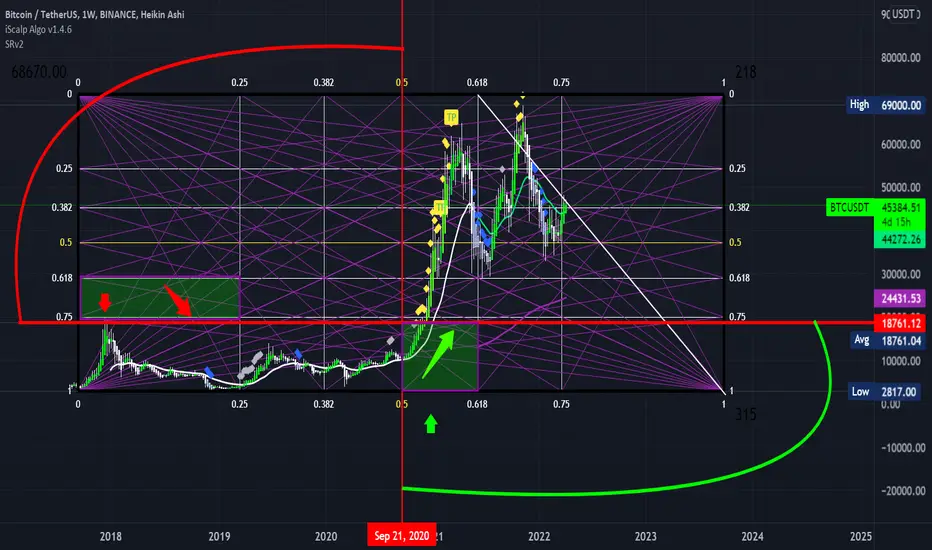Click the 45384.51 current price label
The image size is (932, 550).
click(900, 208)
